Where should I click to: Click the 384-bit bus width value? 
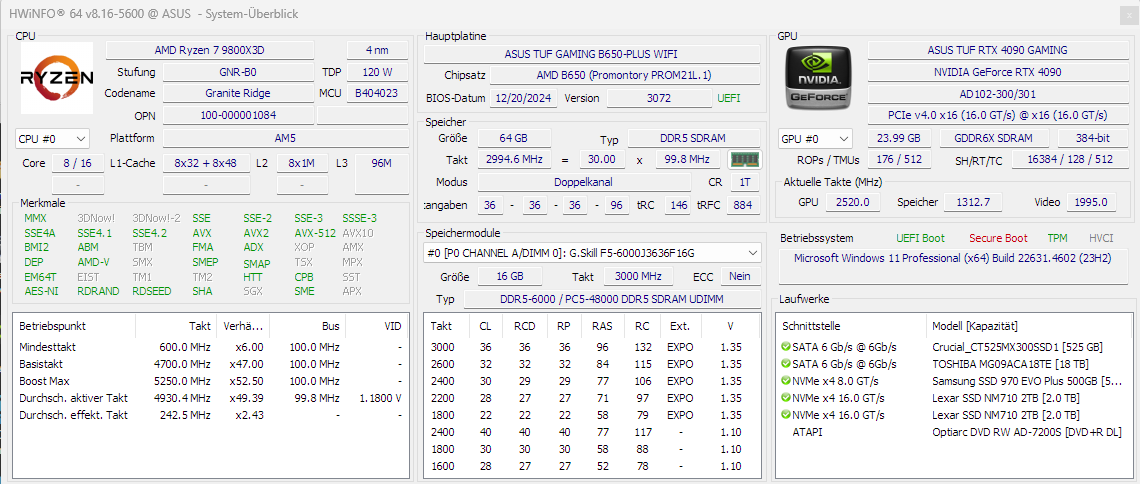coord(1092,138)
